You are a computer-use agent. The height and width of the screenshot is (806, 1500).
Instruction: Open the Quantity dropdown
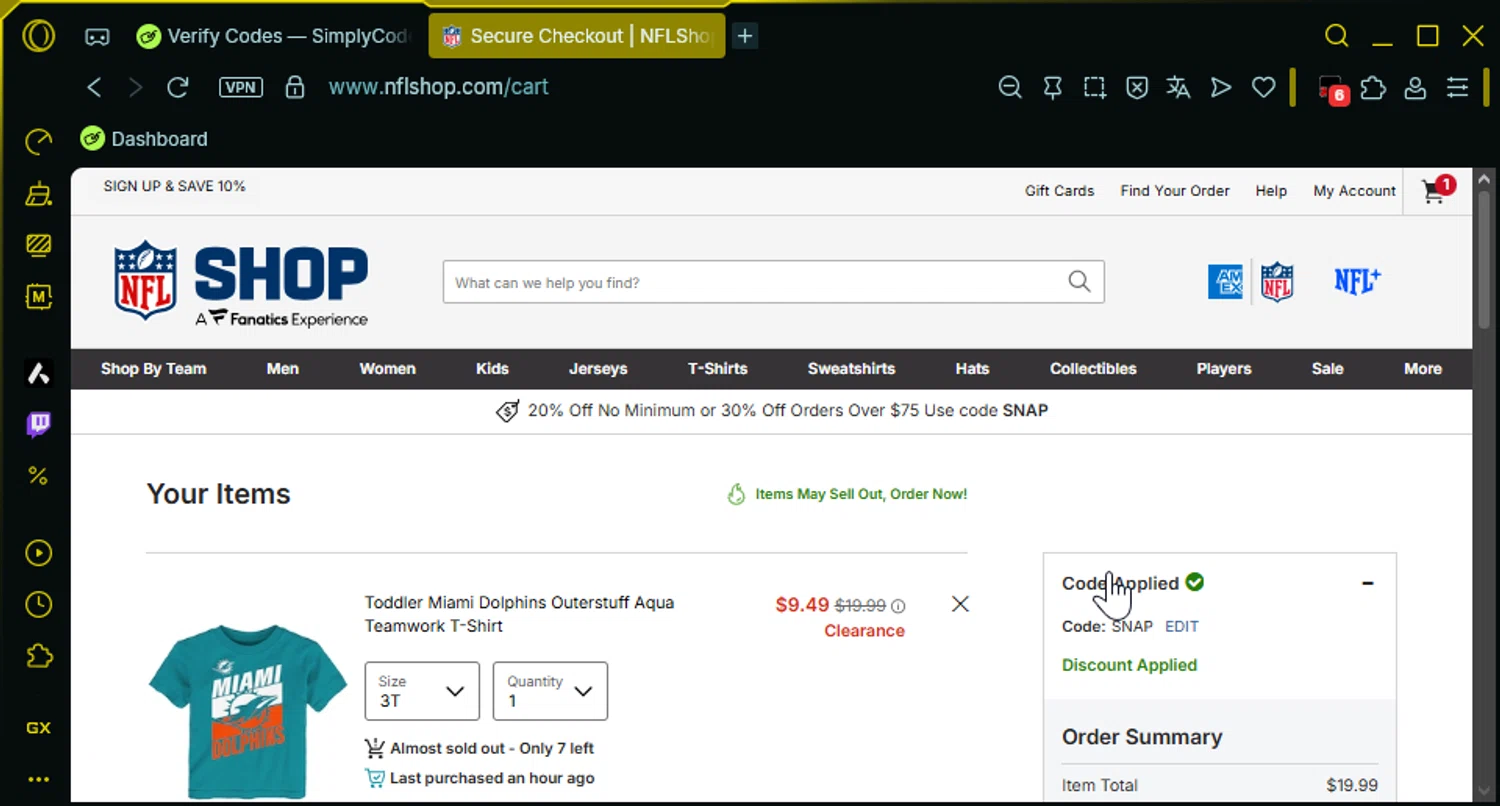coord(550,691)
